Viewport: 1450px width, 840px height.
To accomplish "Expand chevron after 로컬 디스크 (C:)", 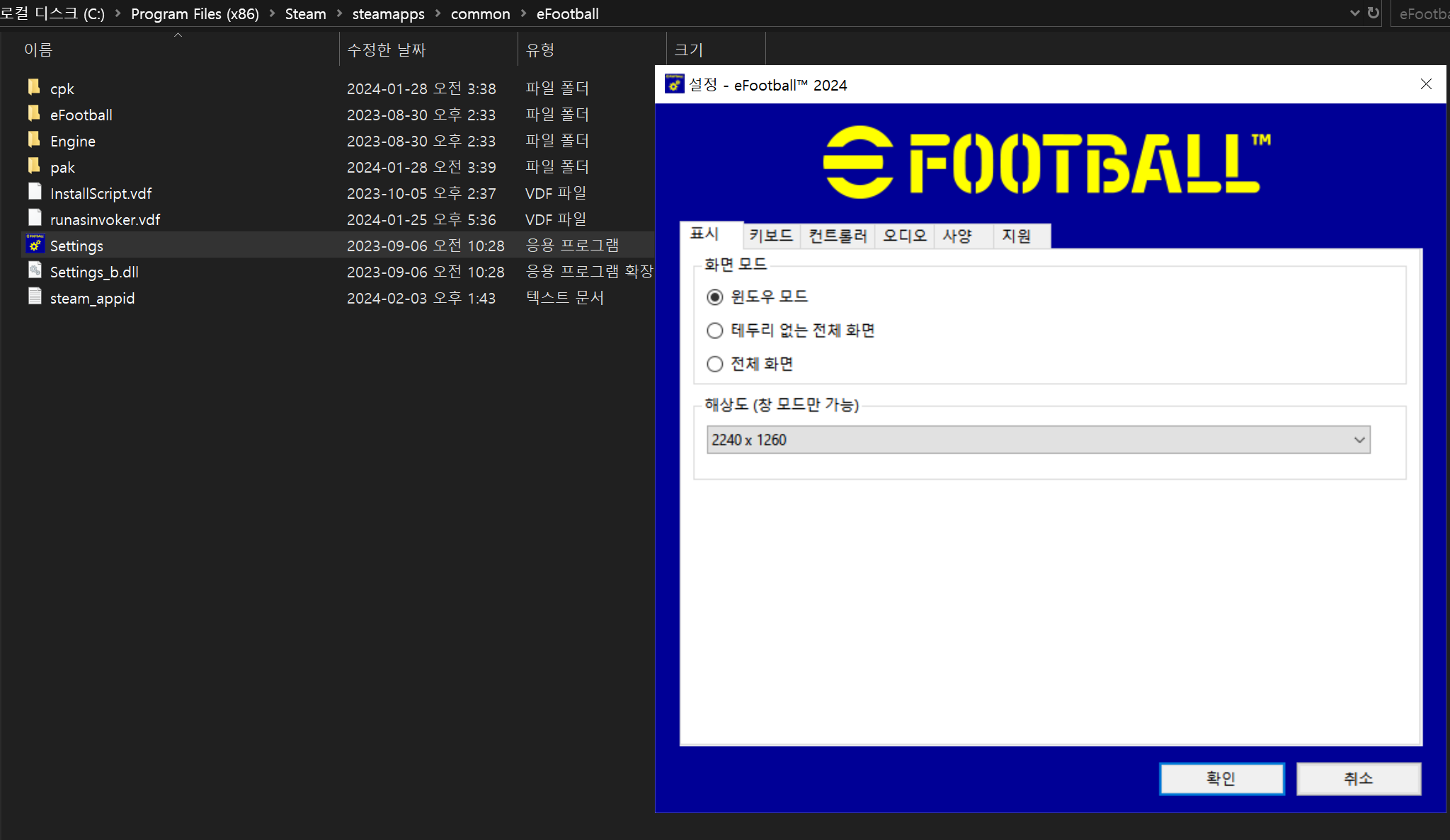I will (x=118, y=13).
